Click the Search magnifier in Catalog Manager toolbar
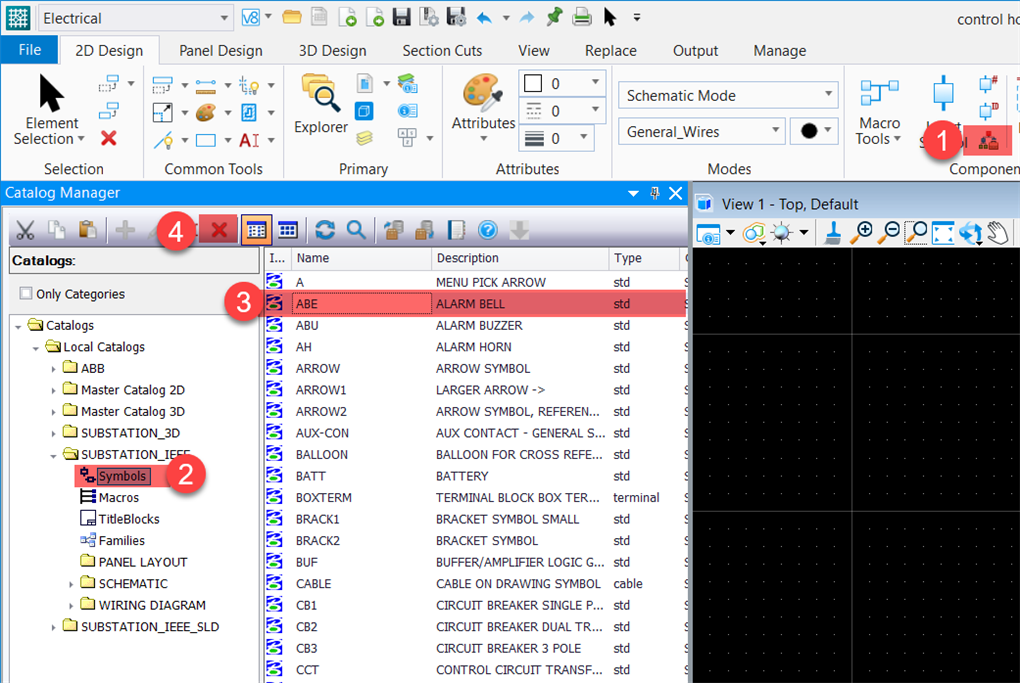This screenshot has height=683, width=1020. [355, 230]
